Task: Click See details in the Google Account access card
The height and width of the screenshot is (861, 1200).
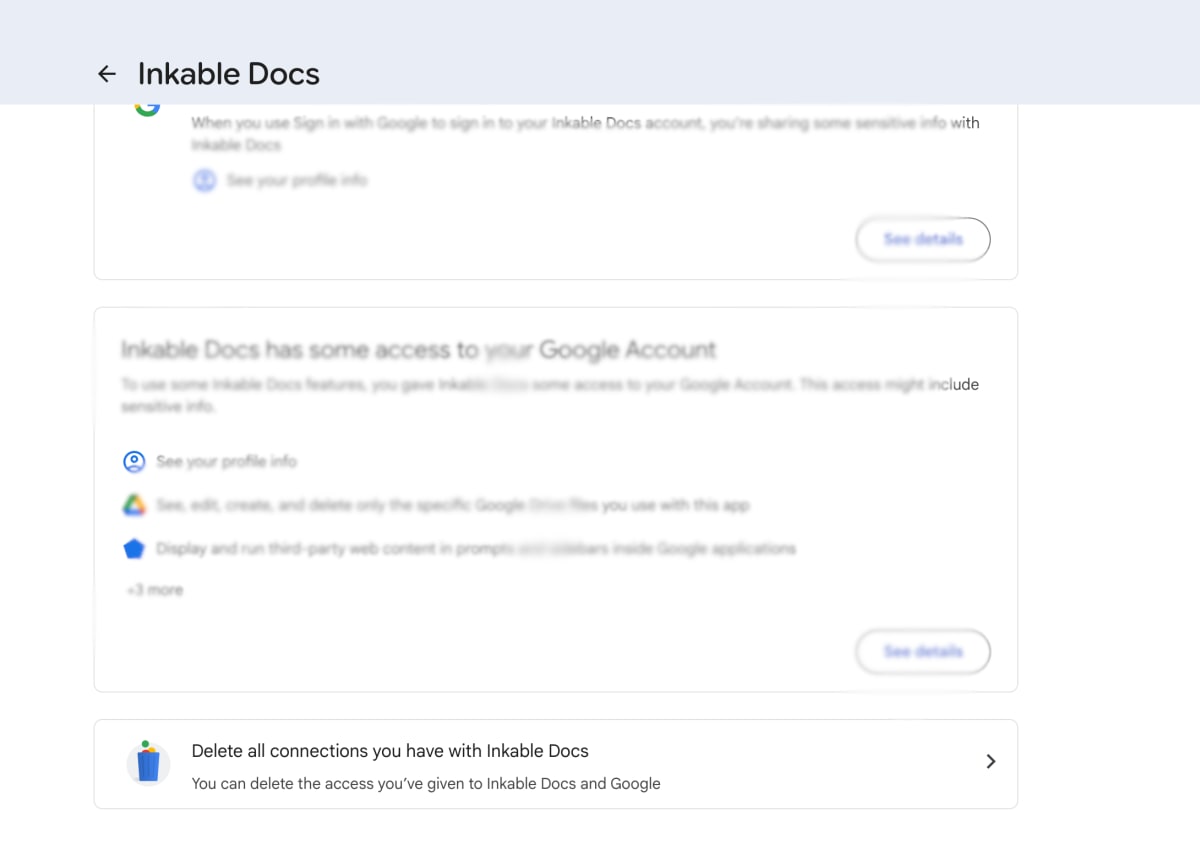Action: pyautogui.click(x=923, y=652)
